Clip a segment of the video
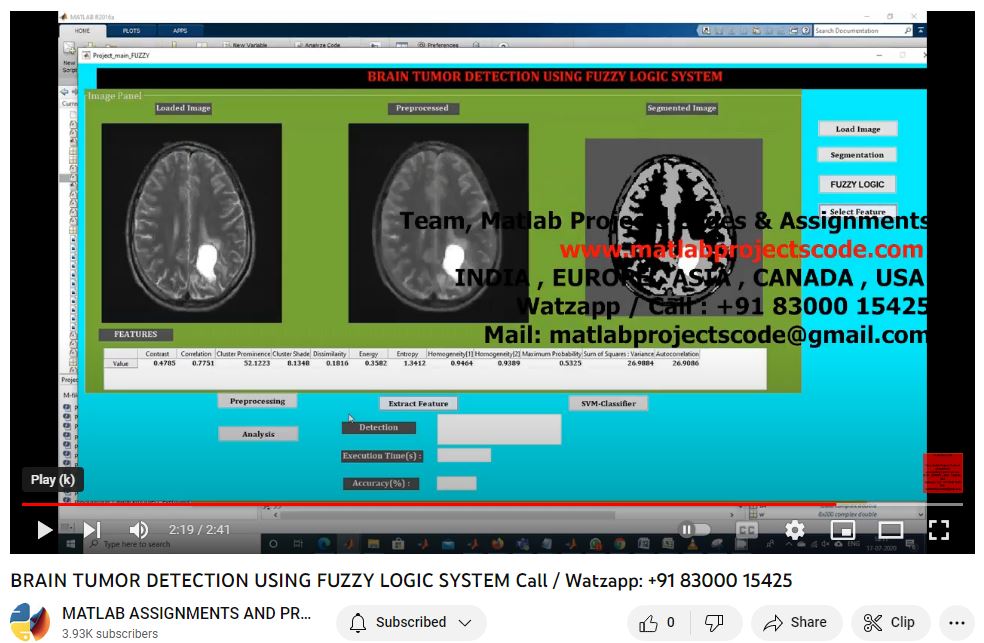Screen dimensions: 984x643 (889, 622)
